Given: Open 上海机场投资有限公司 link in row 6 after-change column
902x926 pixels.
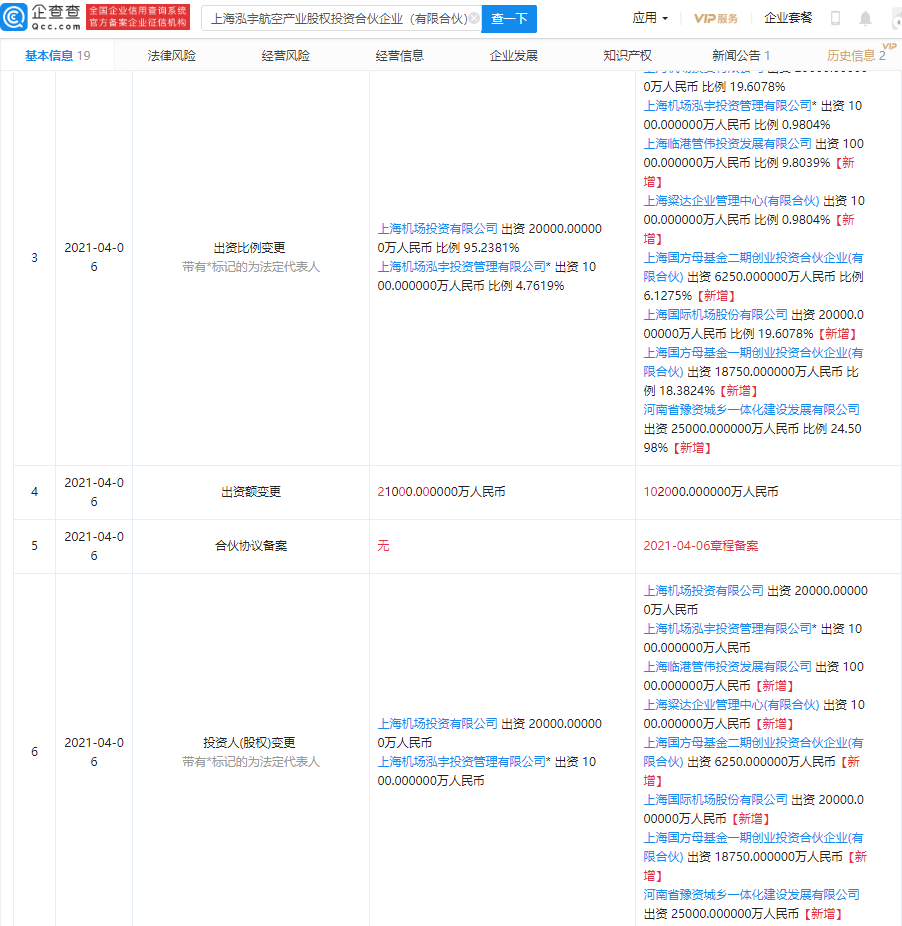Looking at the screenshot, I should tap(704, 591).
